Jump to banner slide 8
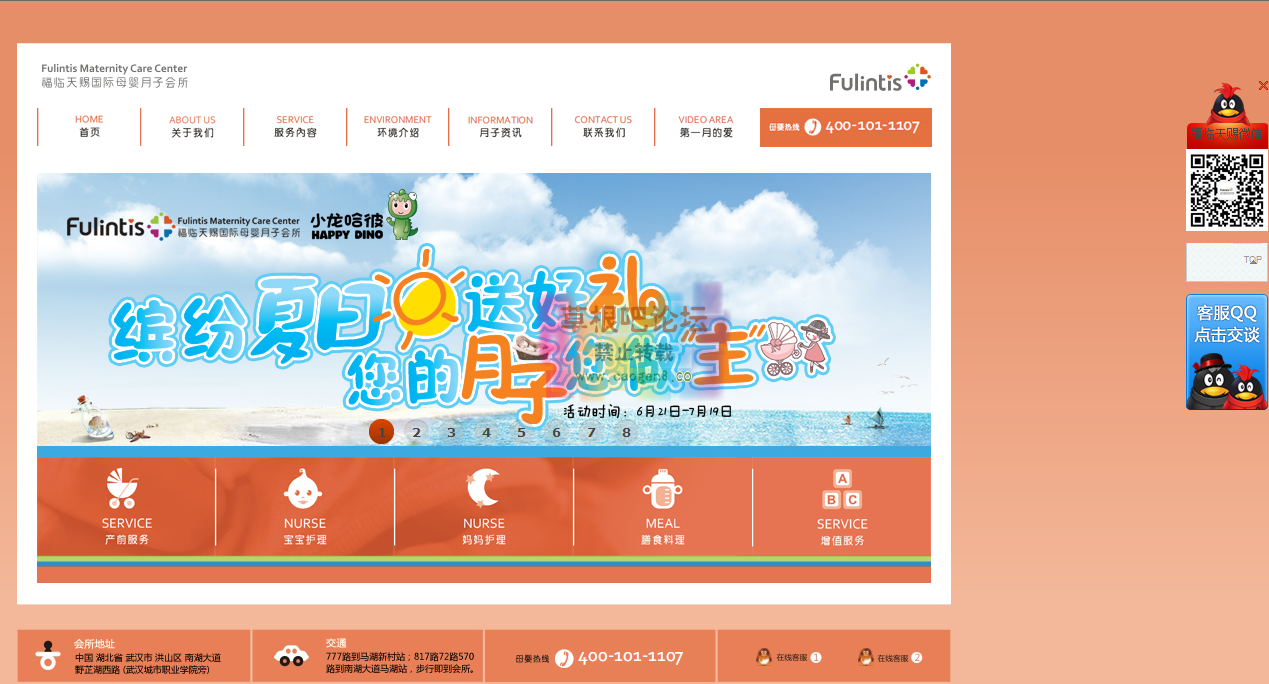Image resolution: width=1269 pixels, height=684 pixels. pyautogui.click(x=627, y=432)
